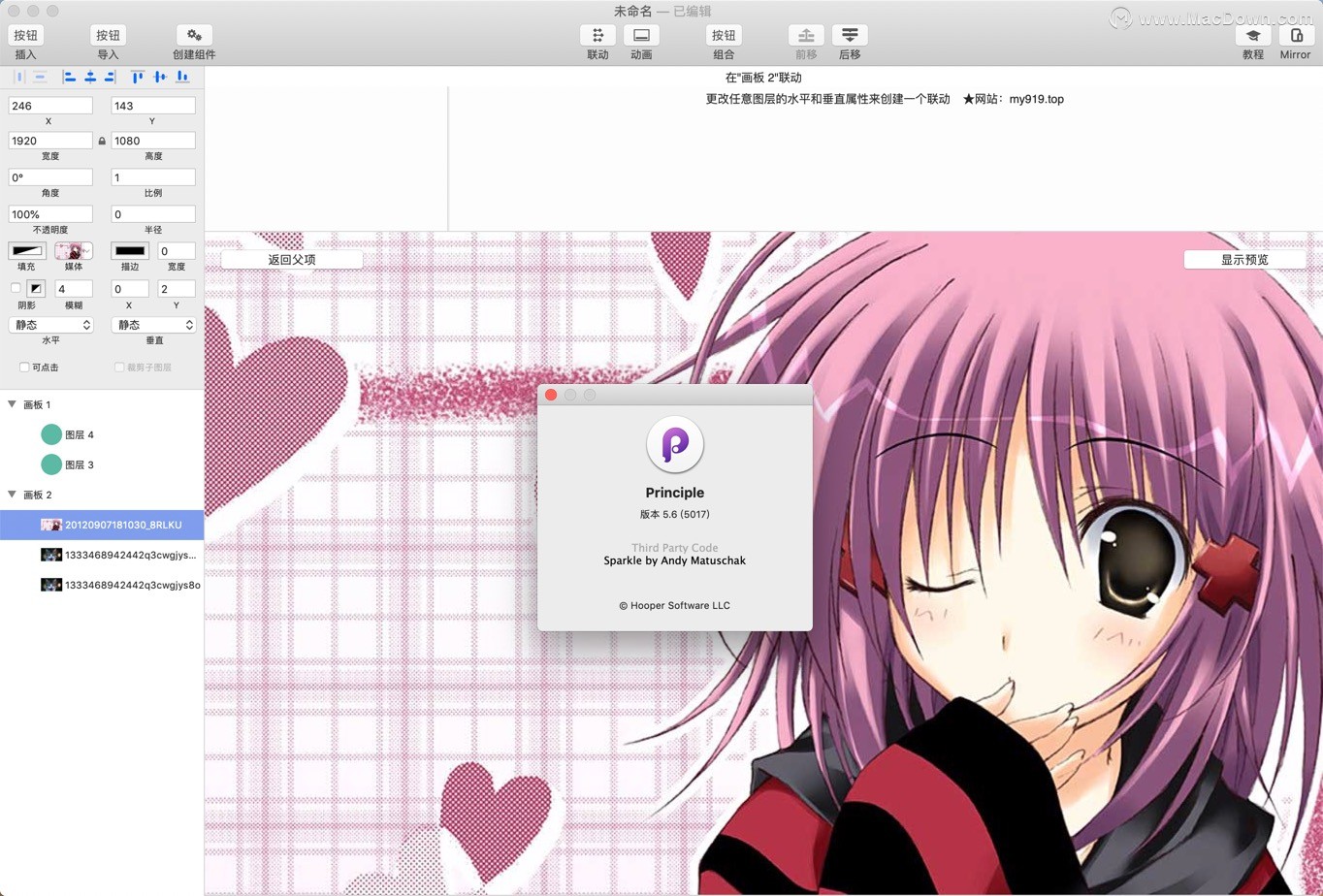Click the 组合 (Group) toolbar button

(x=724, y=35)
